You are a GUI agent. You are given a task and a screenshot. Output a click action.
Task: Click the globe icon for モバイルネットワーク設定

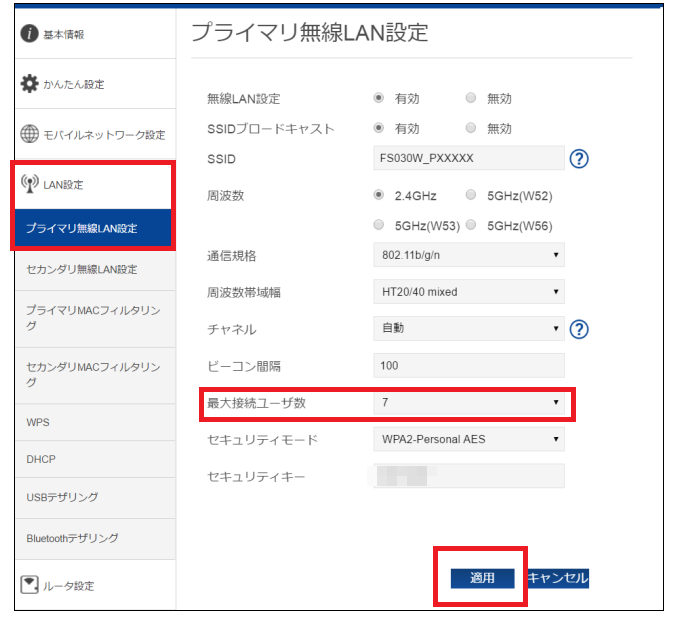[30, 134]
